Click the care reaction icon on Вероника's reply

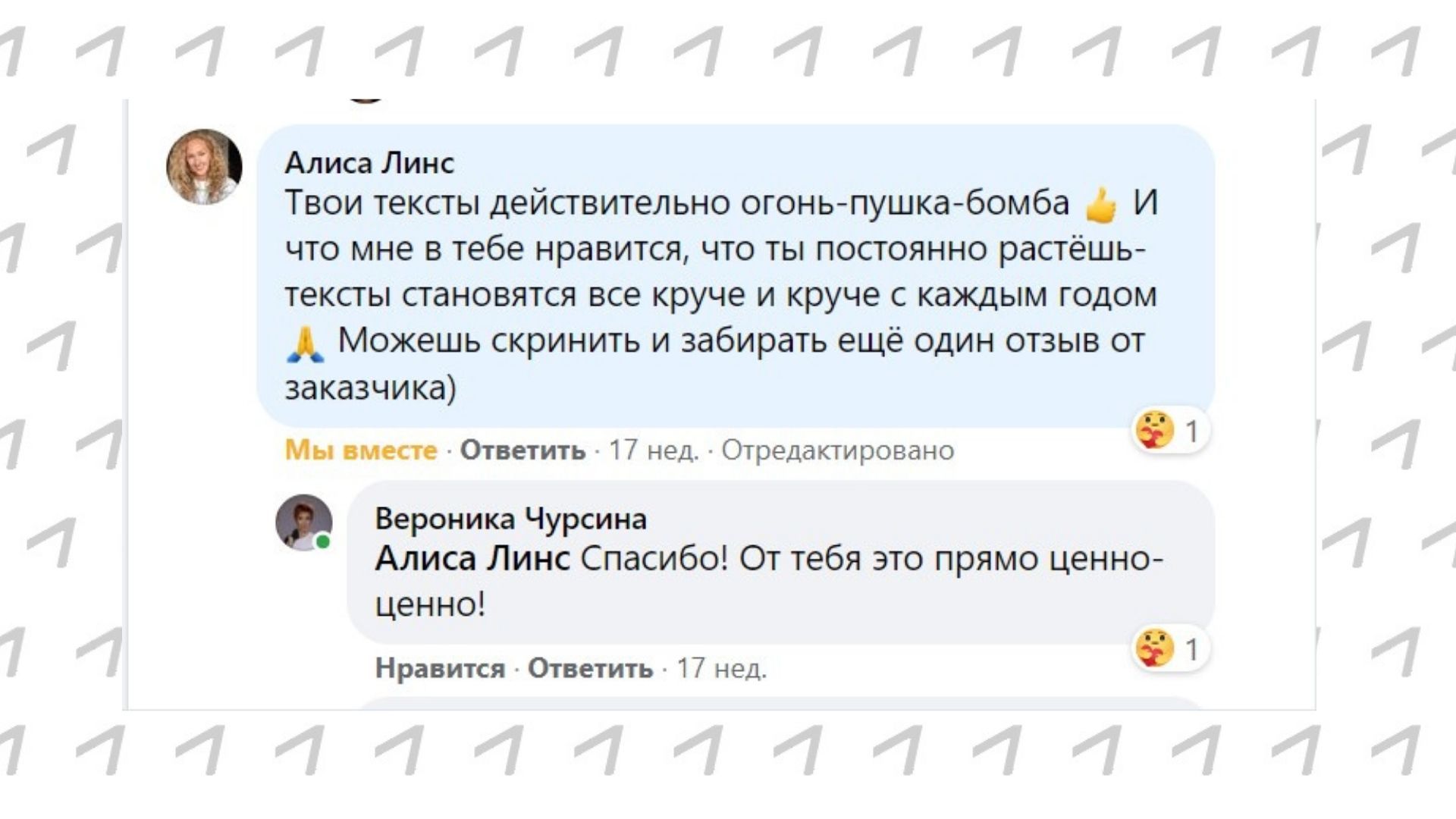1154,649
